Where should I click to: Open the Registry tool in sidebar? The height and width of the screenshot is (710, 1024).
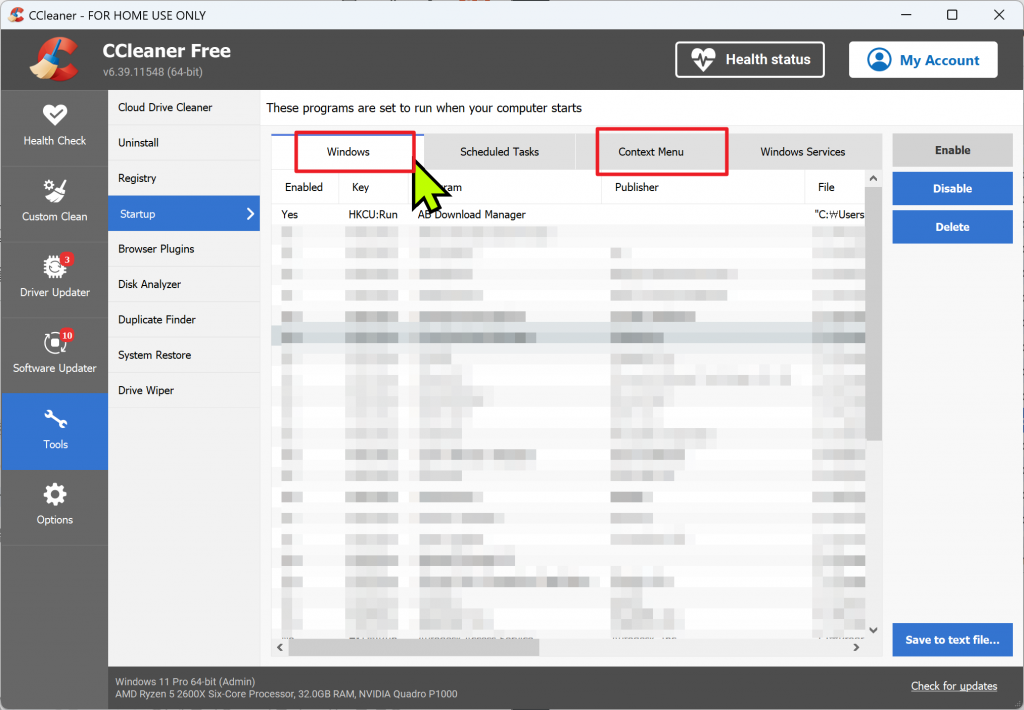(x=138, y=178)
